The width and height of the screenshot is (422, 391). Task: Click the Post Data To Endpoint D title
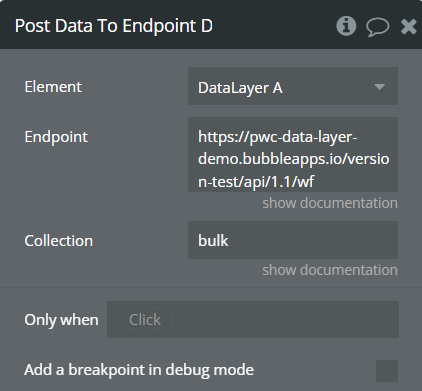coord(114,26)
